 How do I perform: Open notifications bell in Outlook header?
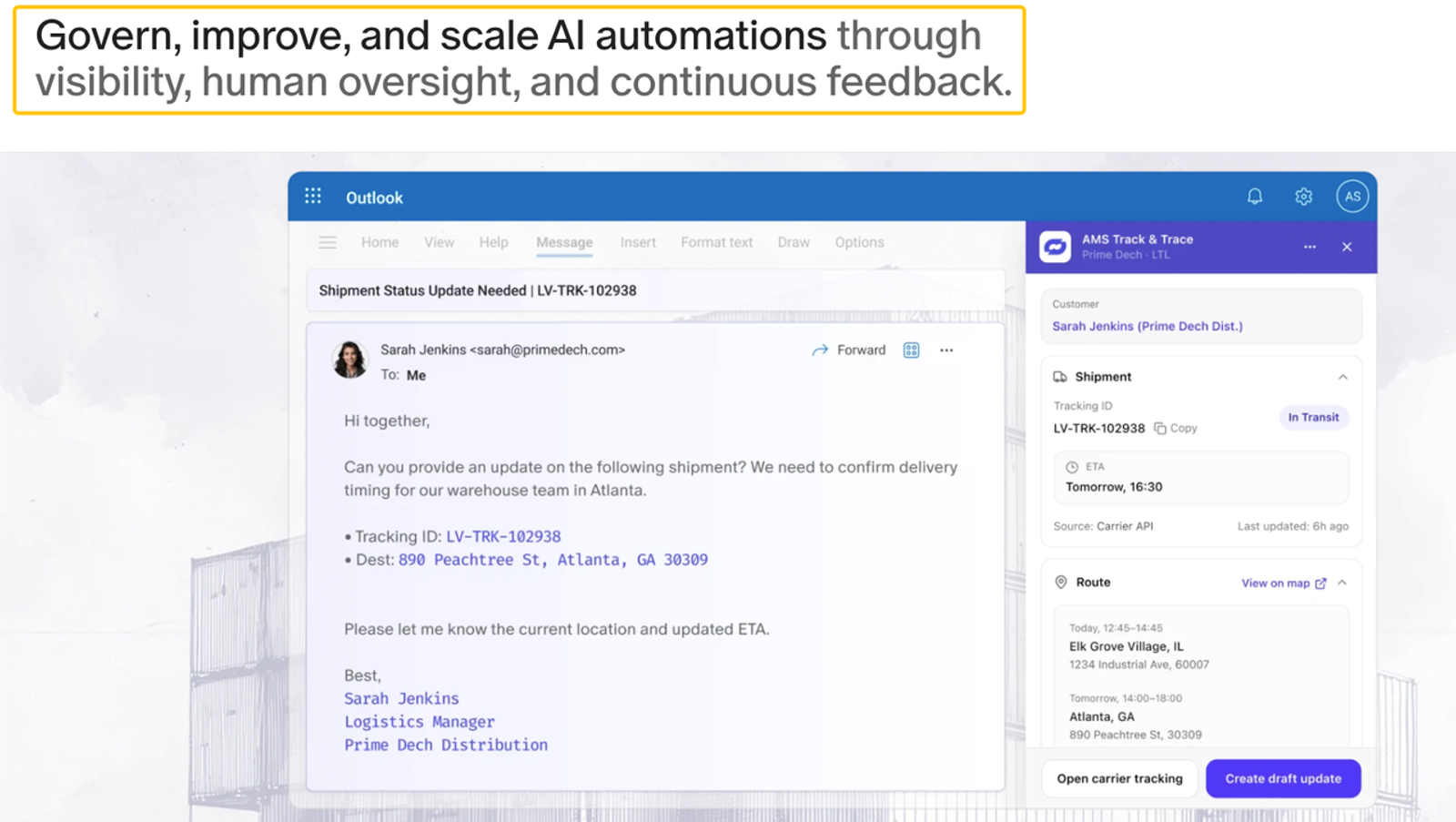pos(1255,197)
